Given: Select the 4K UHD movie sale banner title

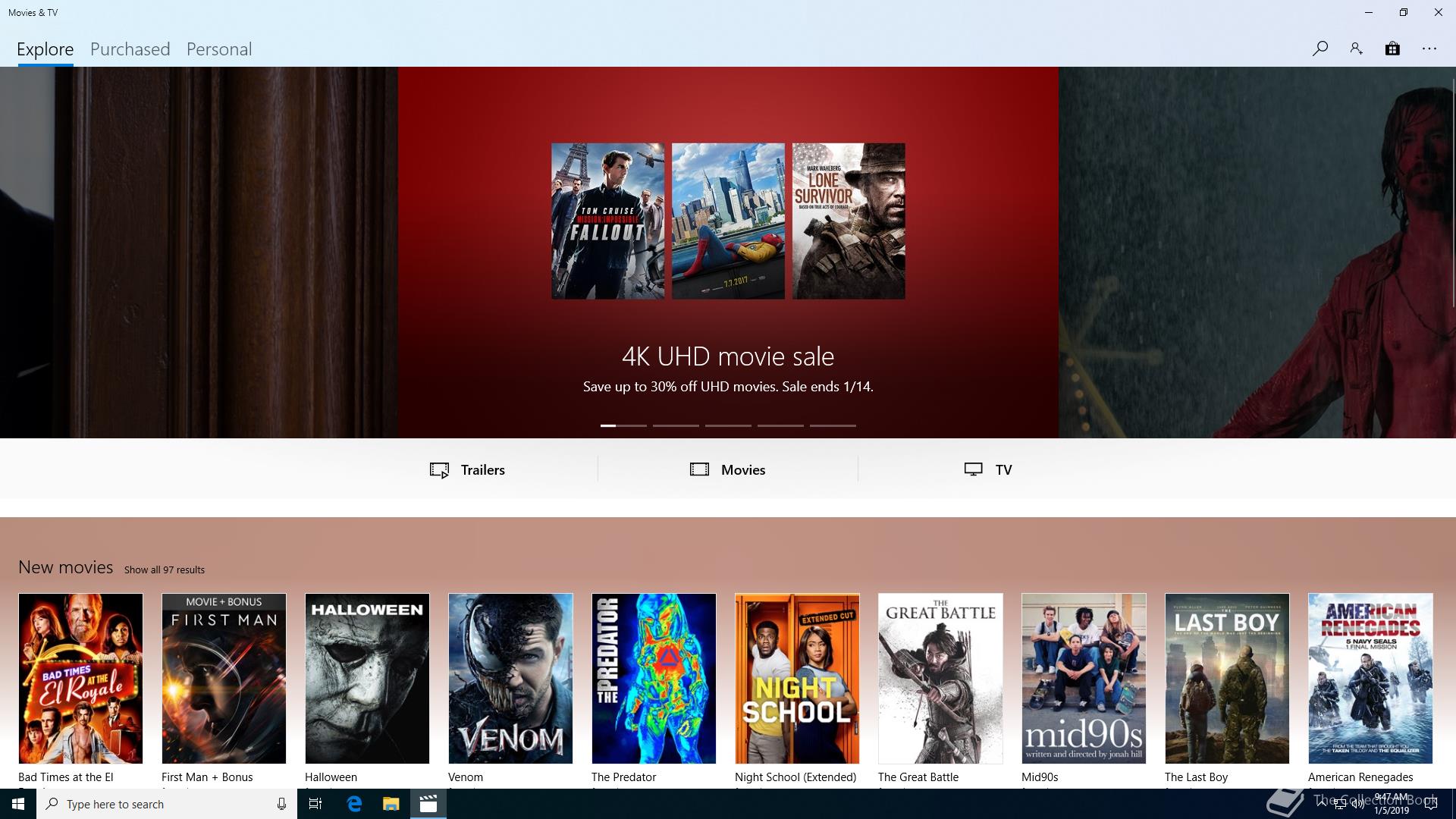Looking at the screenshot, I should tap(728, 356).
